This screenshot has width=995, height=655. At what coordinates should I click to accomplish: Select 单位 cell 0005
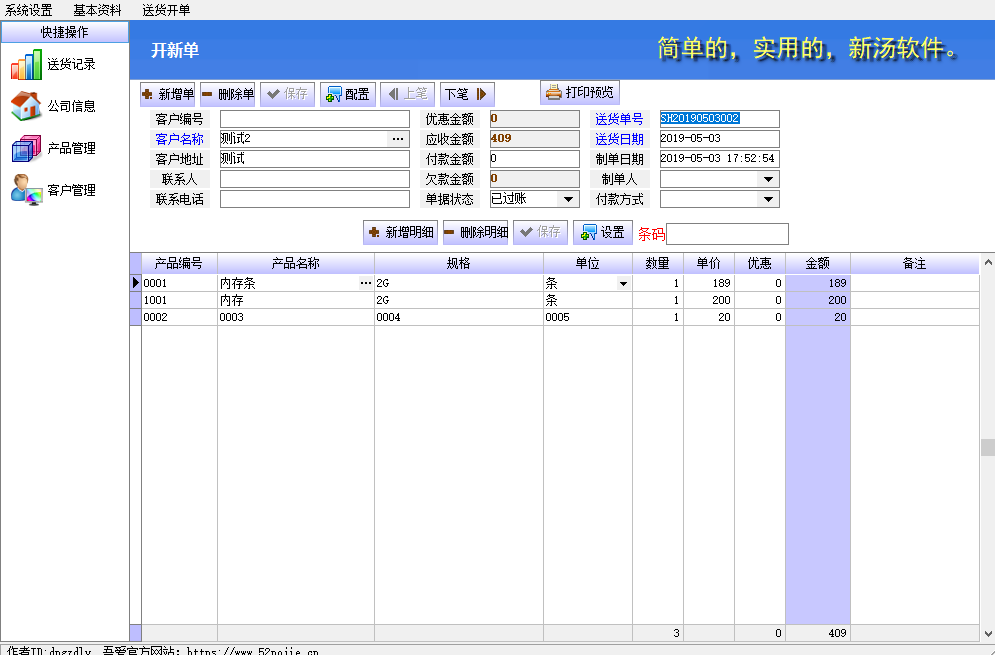588,317
